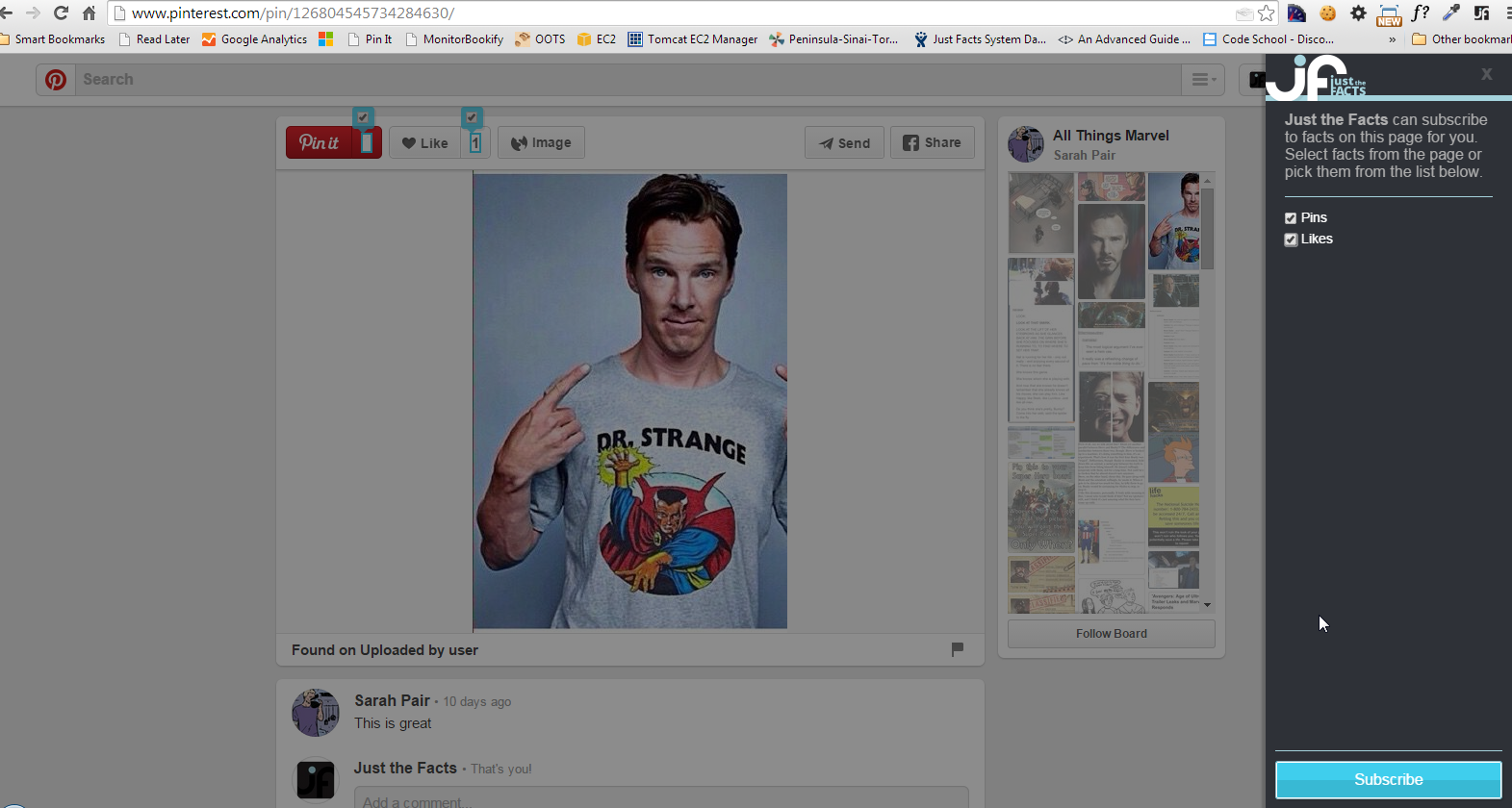Click the Image button
This screenshot has width=1512, height=808.
tap(541, 142)
